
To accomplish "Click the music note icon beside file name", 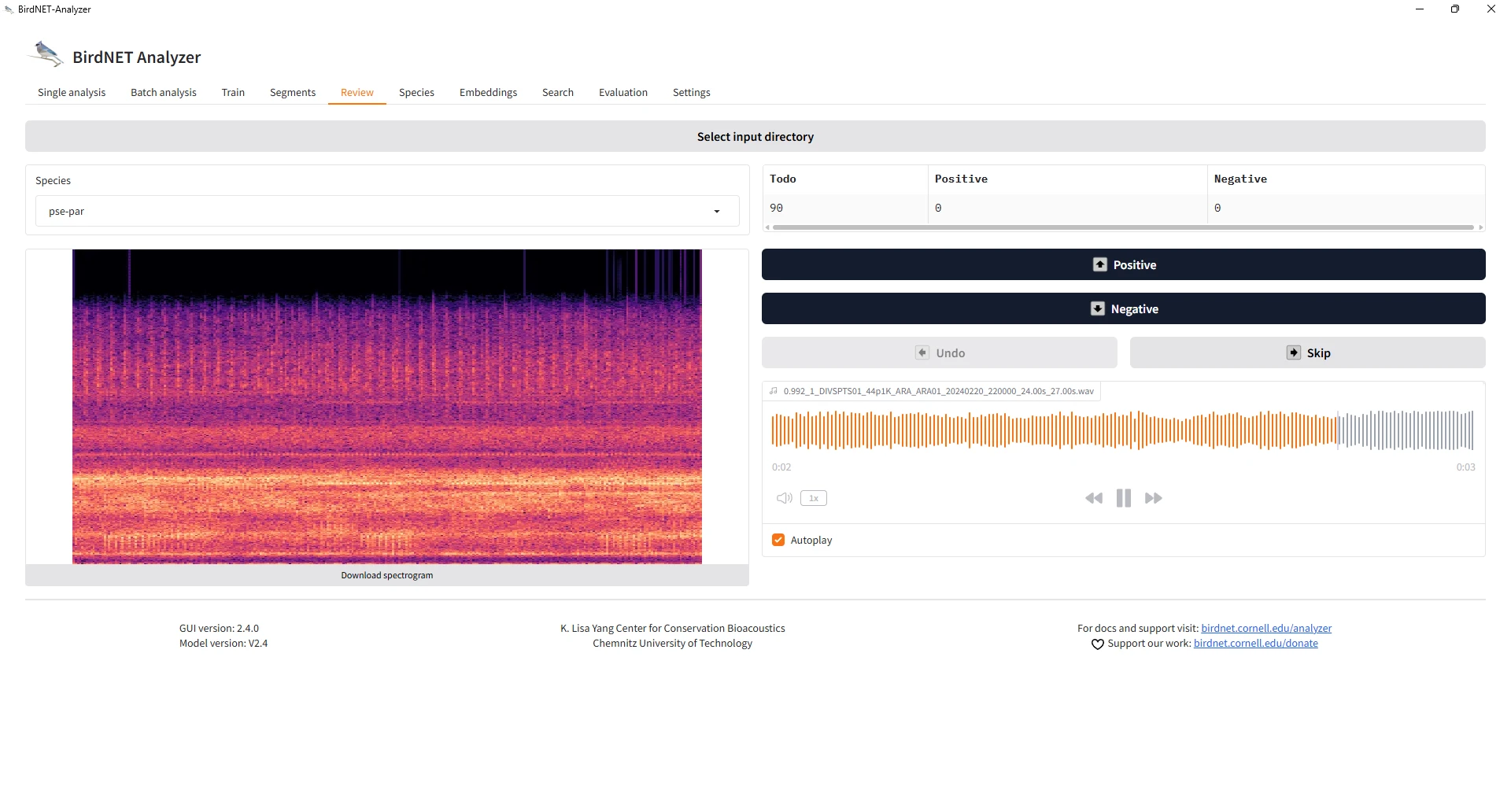I will pyautogui.click(x=774, y=390).
